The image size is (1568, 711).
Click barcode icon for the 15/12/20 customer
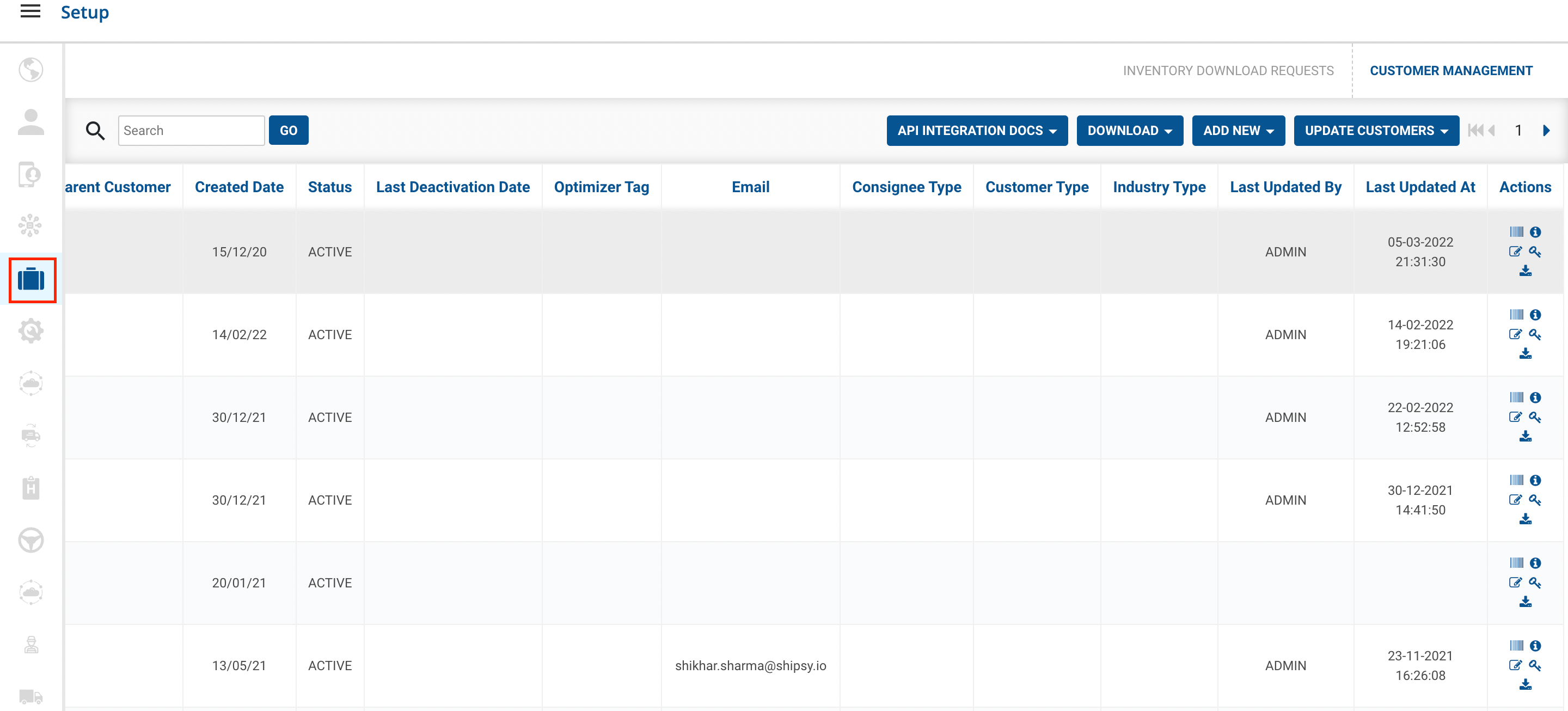pyautogui.click(x=1516, y=232)
